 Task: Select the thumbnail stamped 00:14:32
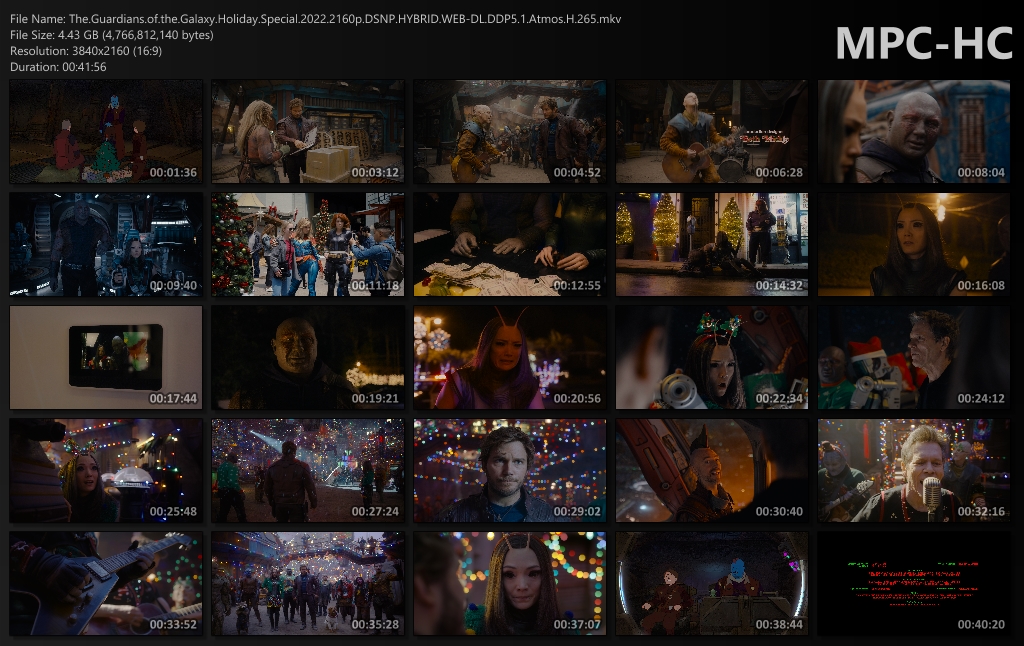coord(712,244)
